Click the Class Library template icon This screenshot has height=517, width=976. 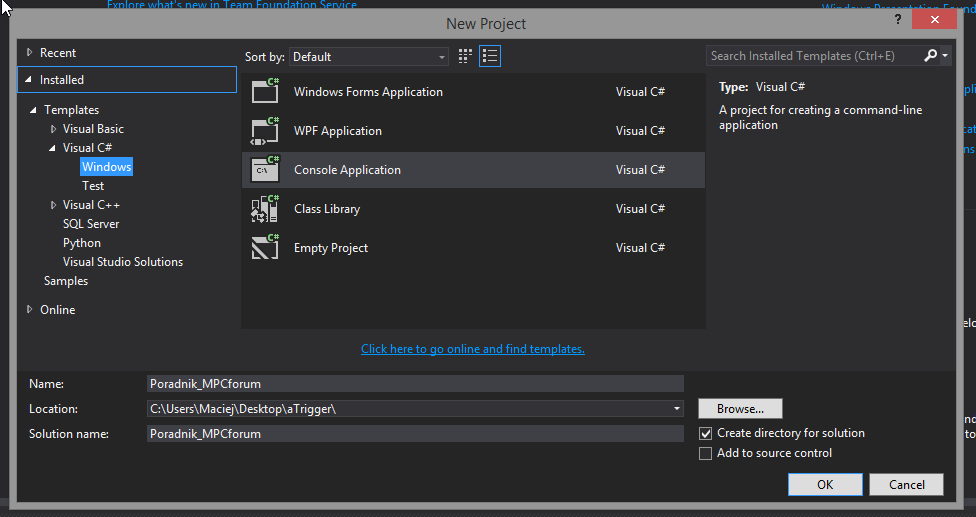(x=266, y=208)
